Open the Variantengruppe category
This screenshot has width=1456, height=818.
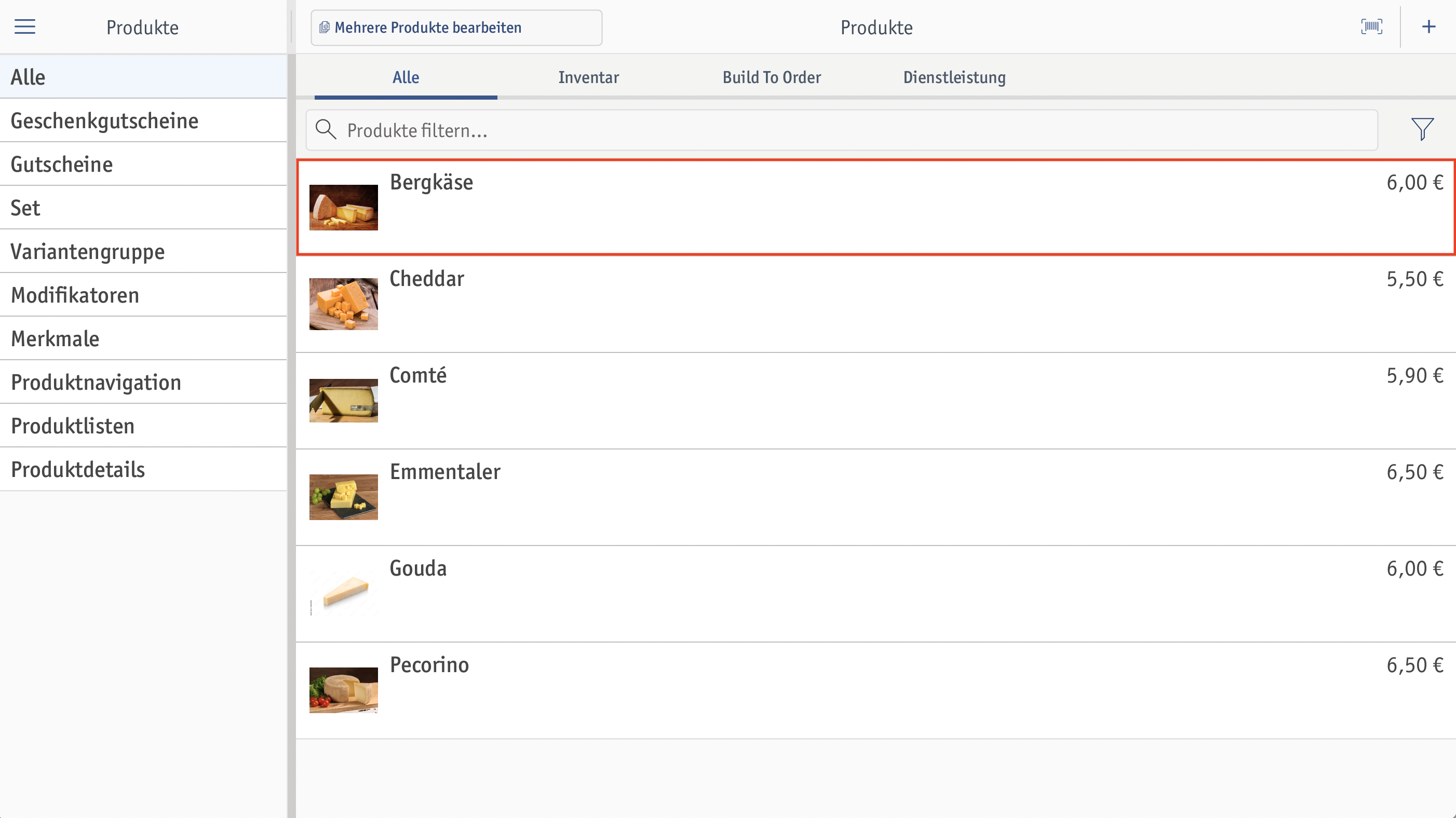click(x=143, y=251)
